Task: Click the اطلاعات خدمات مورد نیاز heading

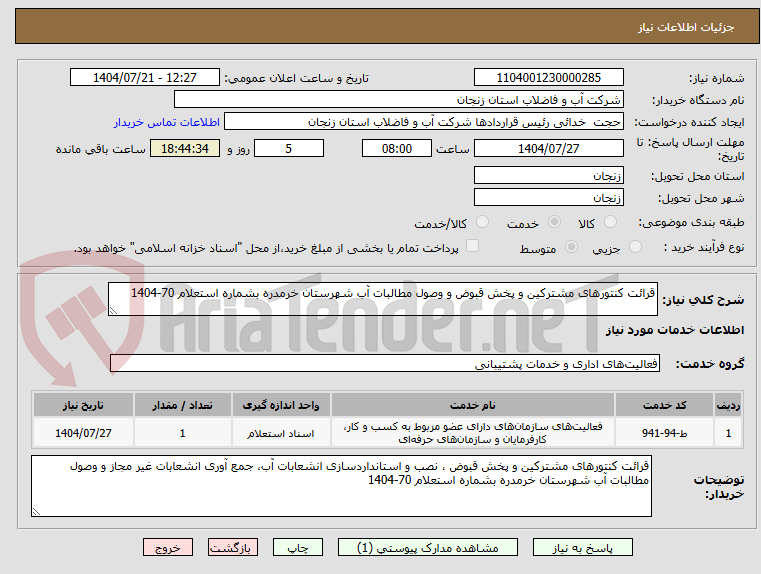Action: [x=675, y=330]
